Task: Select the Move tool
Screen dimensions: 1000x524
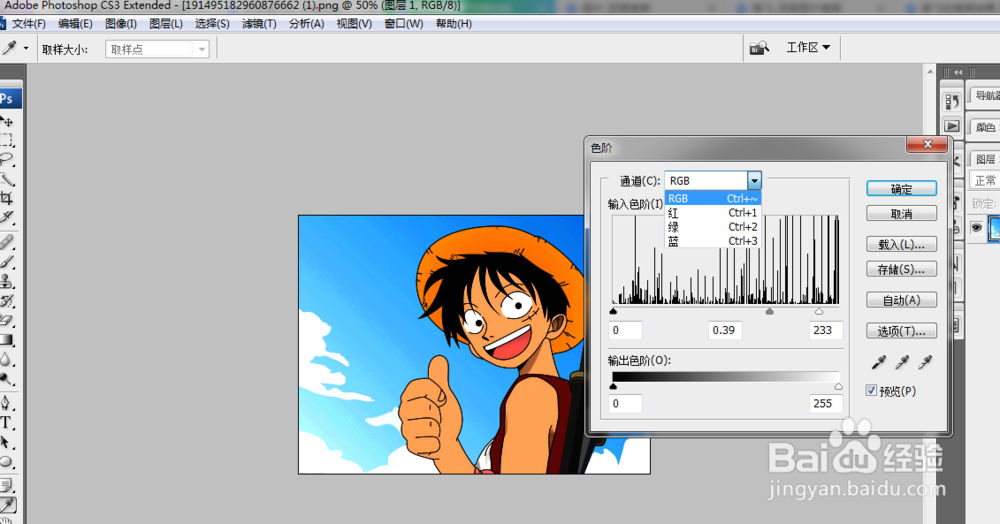Action: (x=7, y=121)
